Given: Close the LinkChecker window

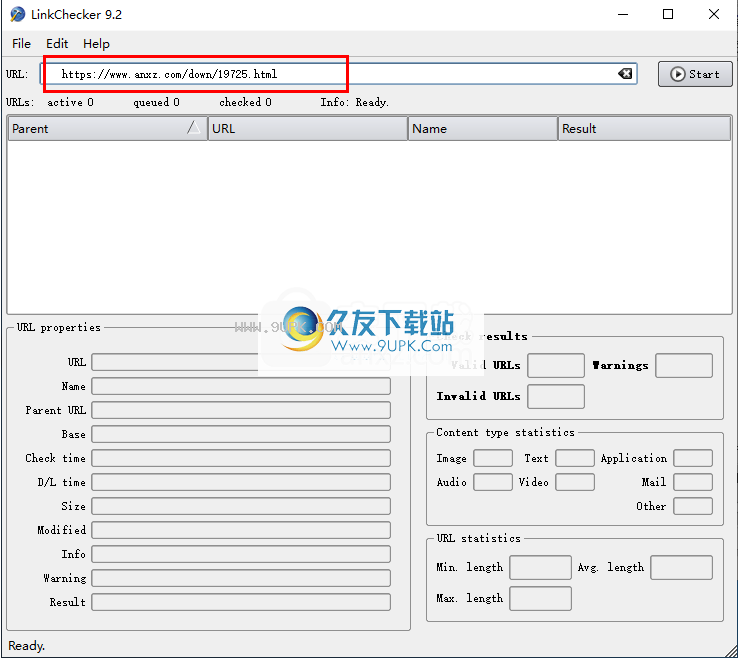Looking at the screenshot, I should tap(714, 14).
